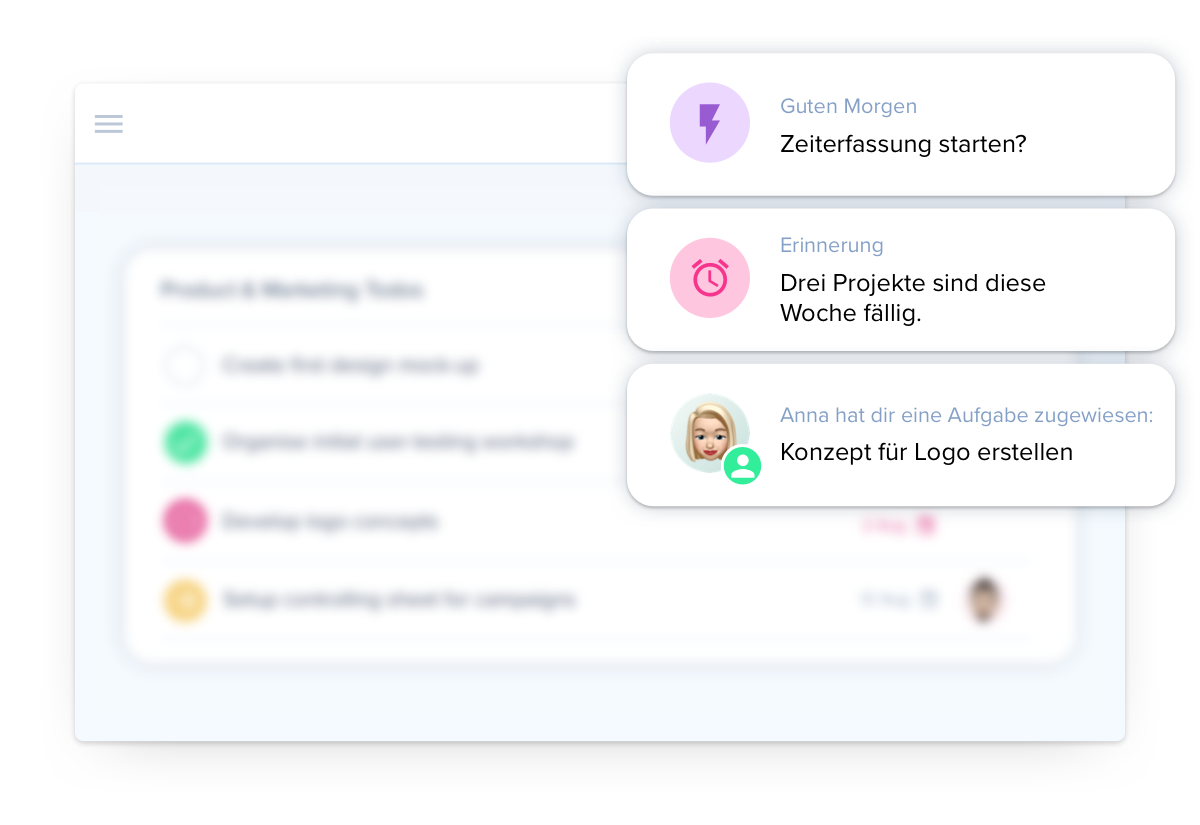Click Anna's avatar in the notification

point(710,433)
